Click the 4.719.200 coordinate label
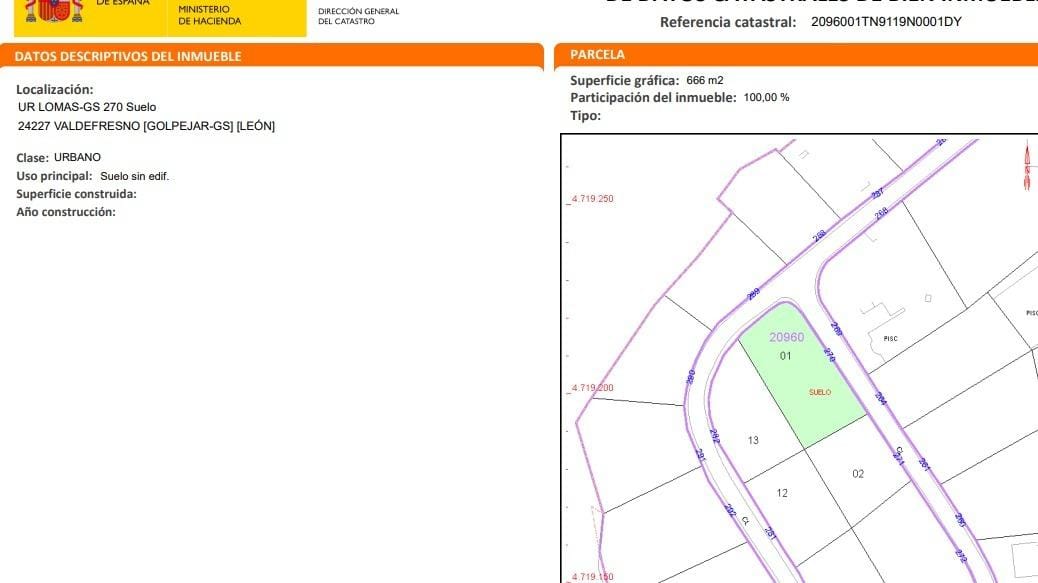 [x=592, y=388]
